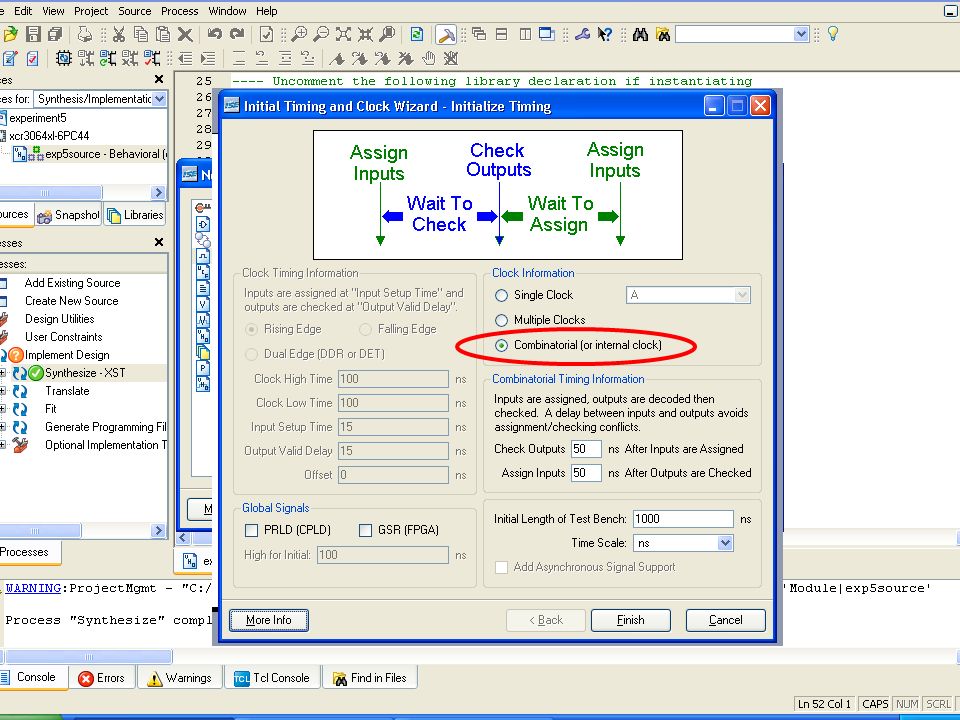Click the Sources panel horizontal scrollbar thumb
The height and width of the screenshot is (720, 960).
51,193
